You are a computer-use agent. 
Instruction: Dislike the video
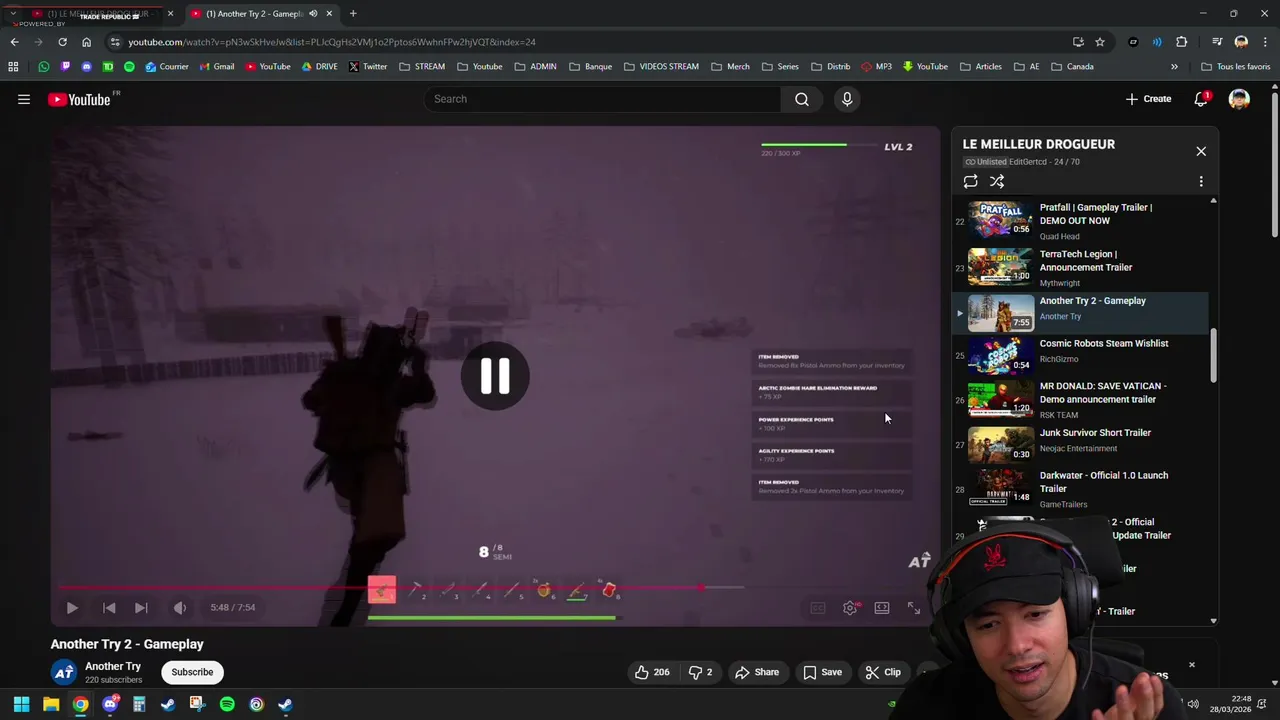700,672
